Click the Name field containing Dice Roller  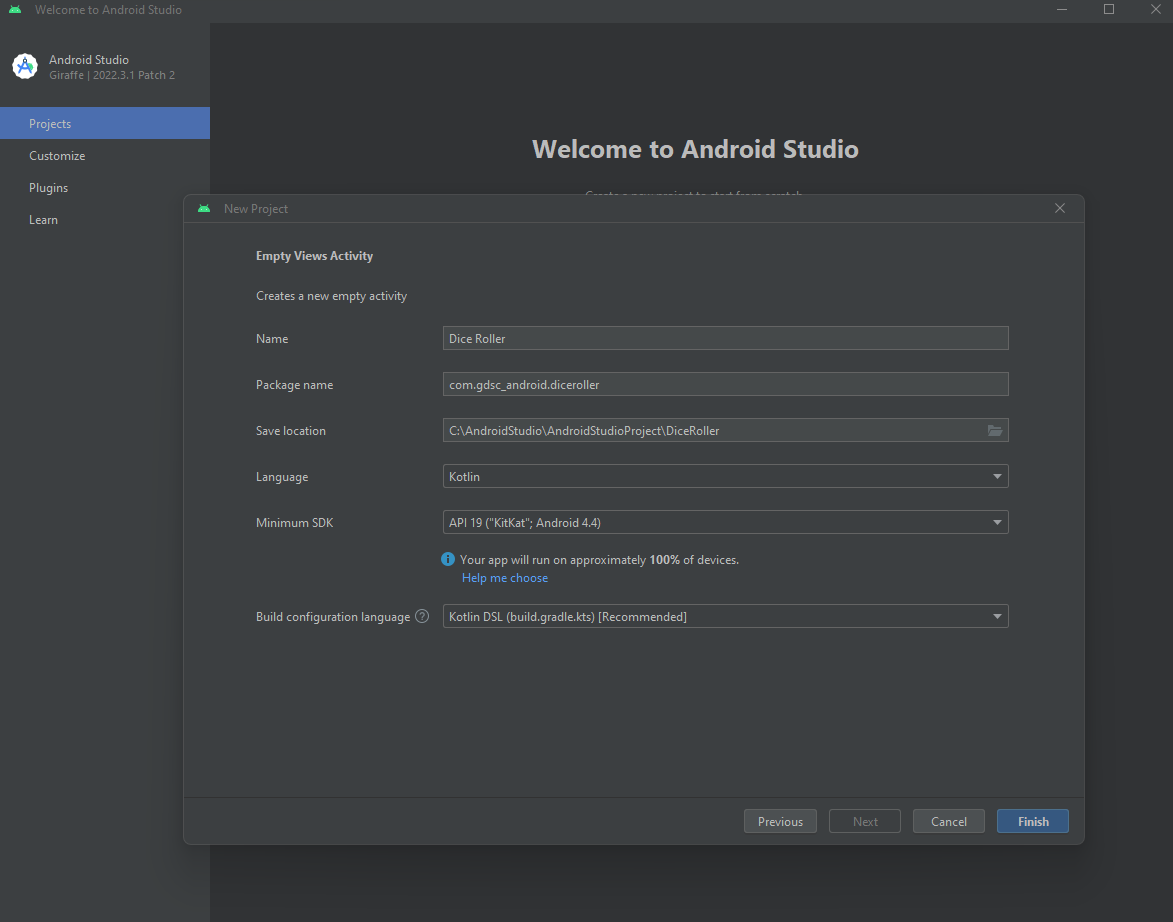[x=725, y=338]
